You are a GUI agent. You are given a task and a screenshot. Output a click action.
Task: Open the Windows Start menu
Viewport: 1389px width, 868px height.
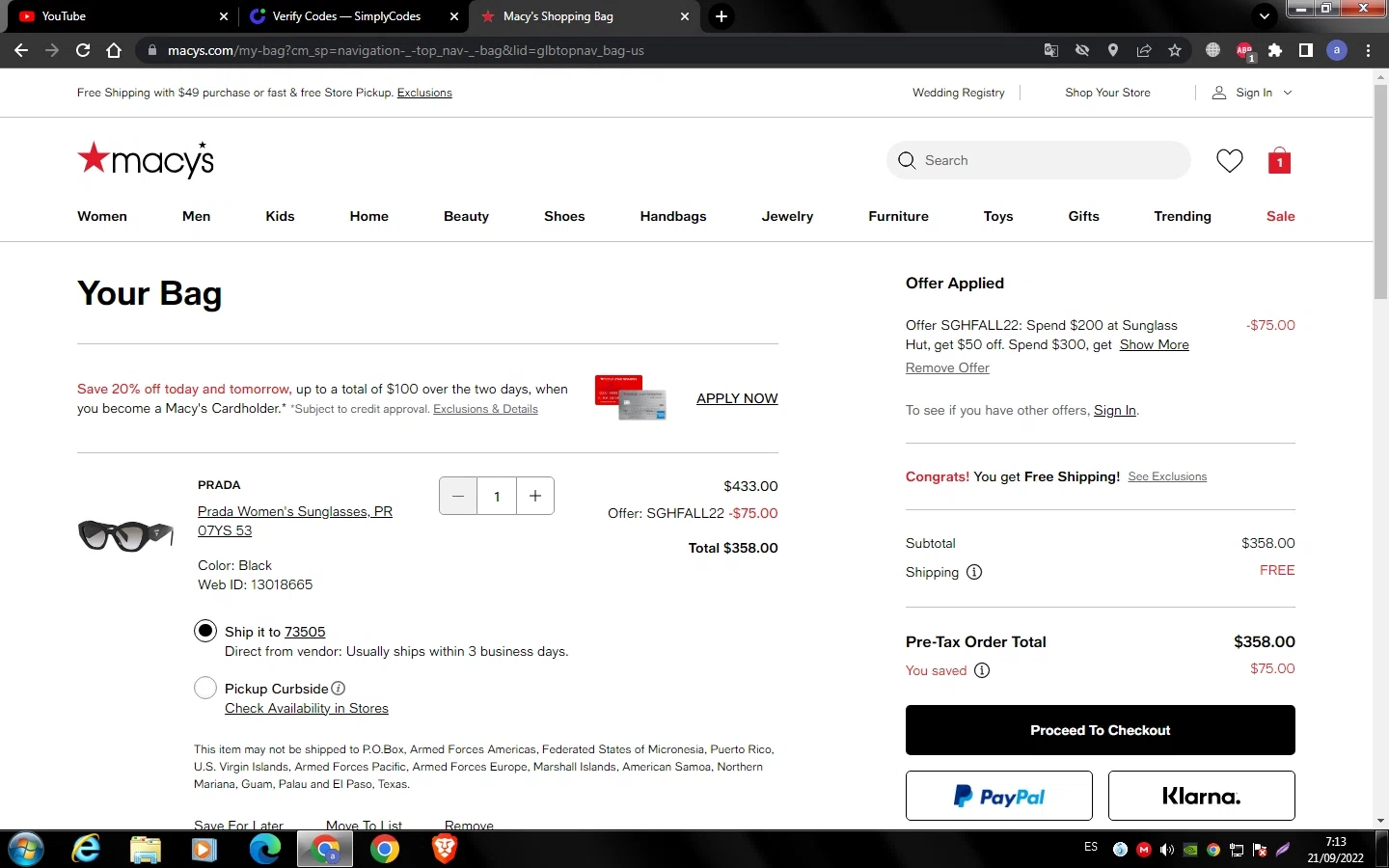(26, 849)
